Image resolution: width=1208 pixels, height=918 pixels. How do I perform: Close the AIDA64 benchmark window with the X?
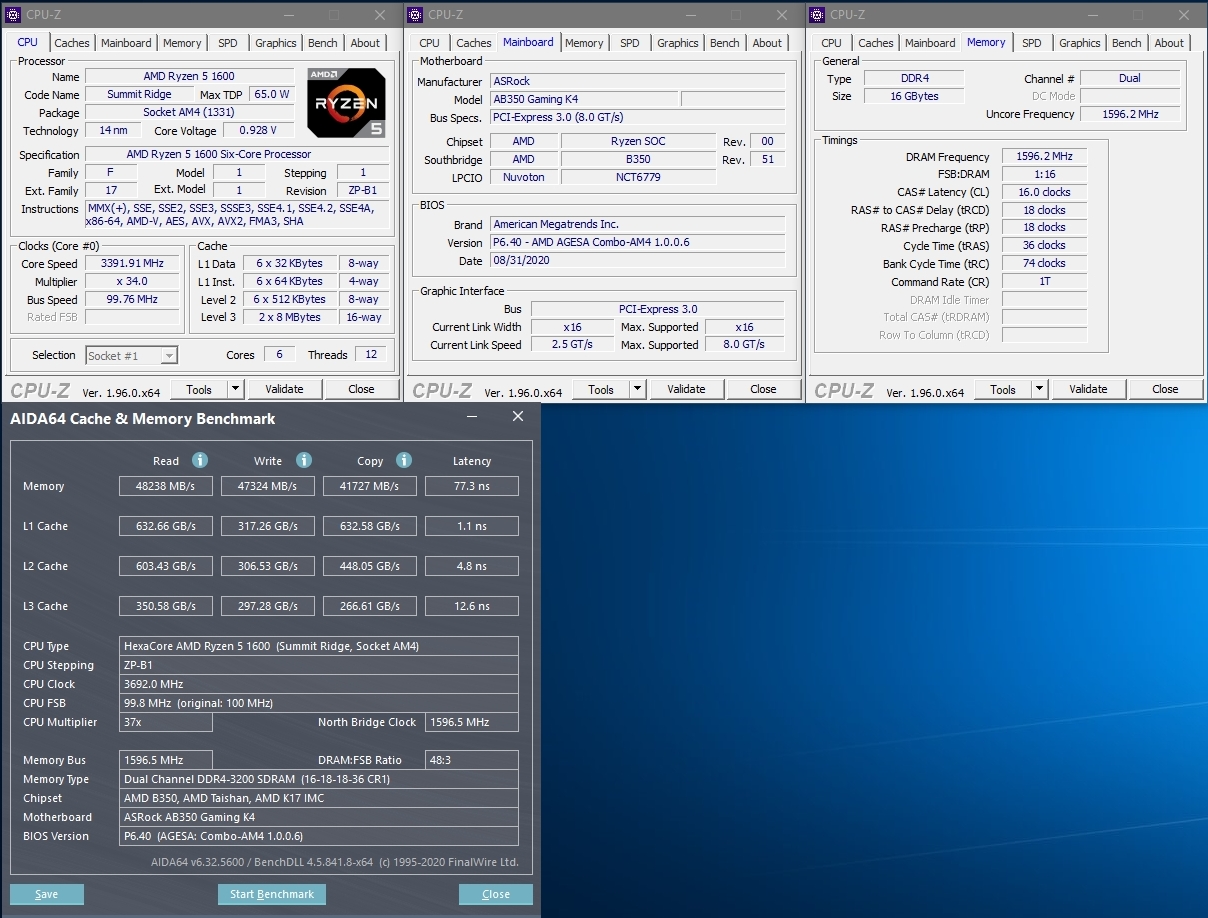tap(518, 417)
